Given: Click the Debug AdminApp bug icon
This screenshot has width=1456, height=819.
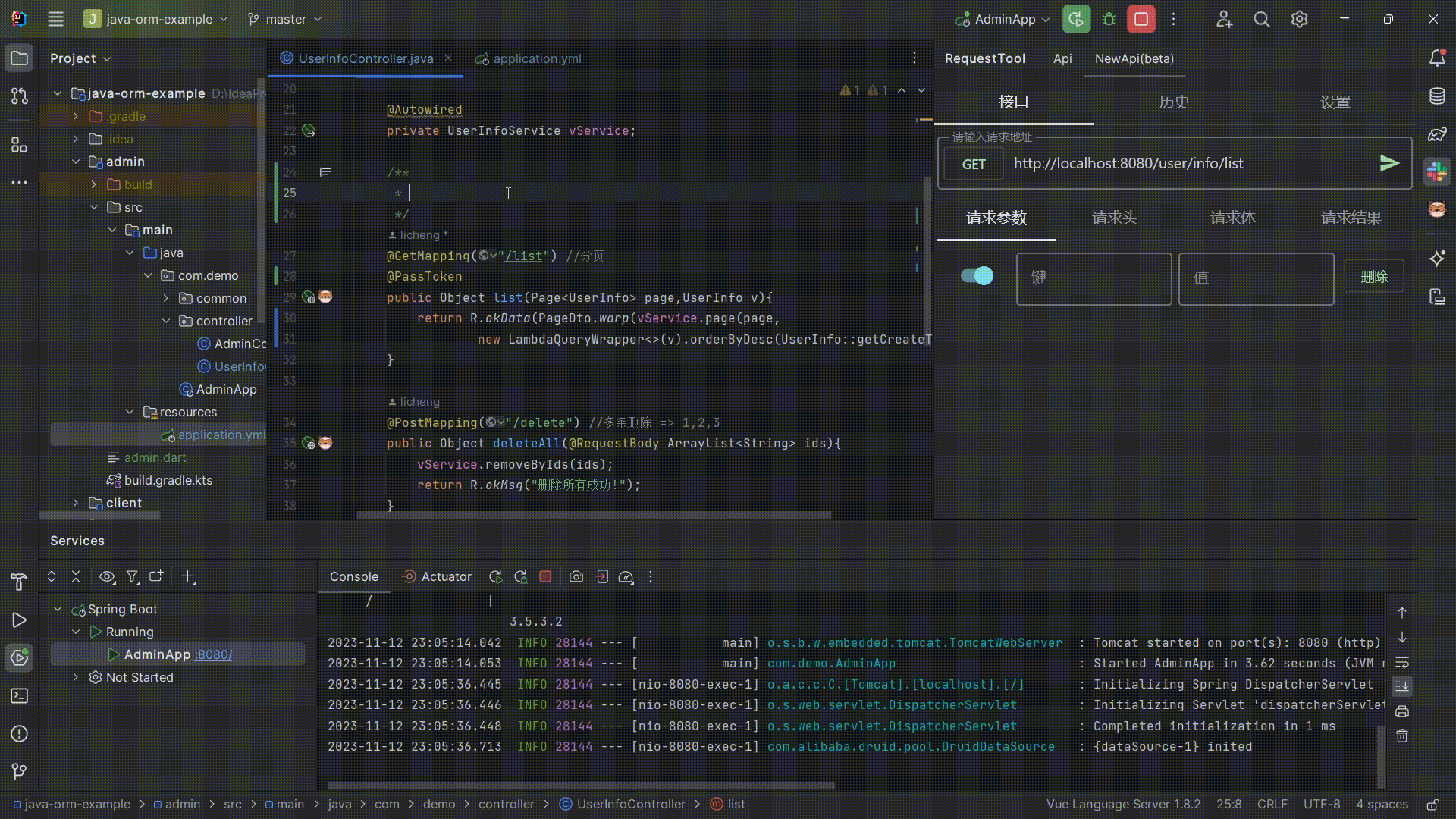Looking at the screenshot, I should pyautogui.click(x=1109, y=19).
